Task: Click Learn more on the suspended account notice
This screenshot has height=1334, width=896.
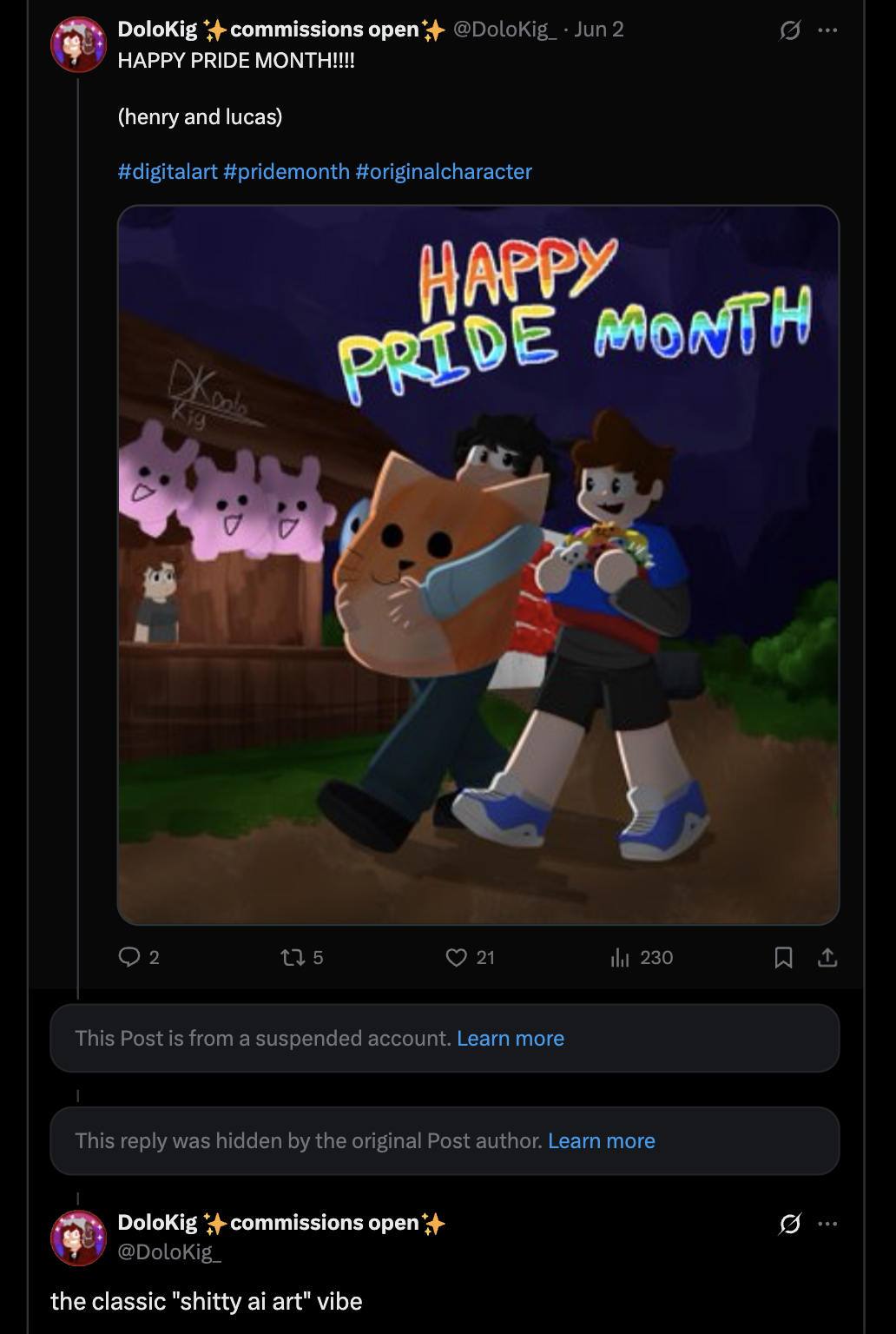Action: (x=511, y=1038)
